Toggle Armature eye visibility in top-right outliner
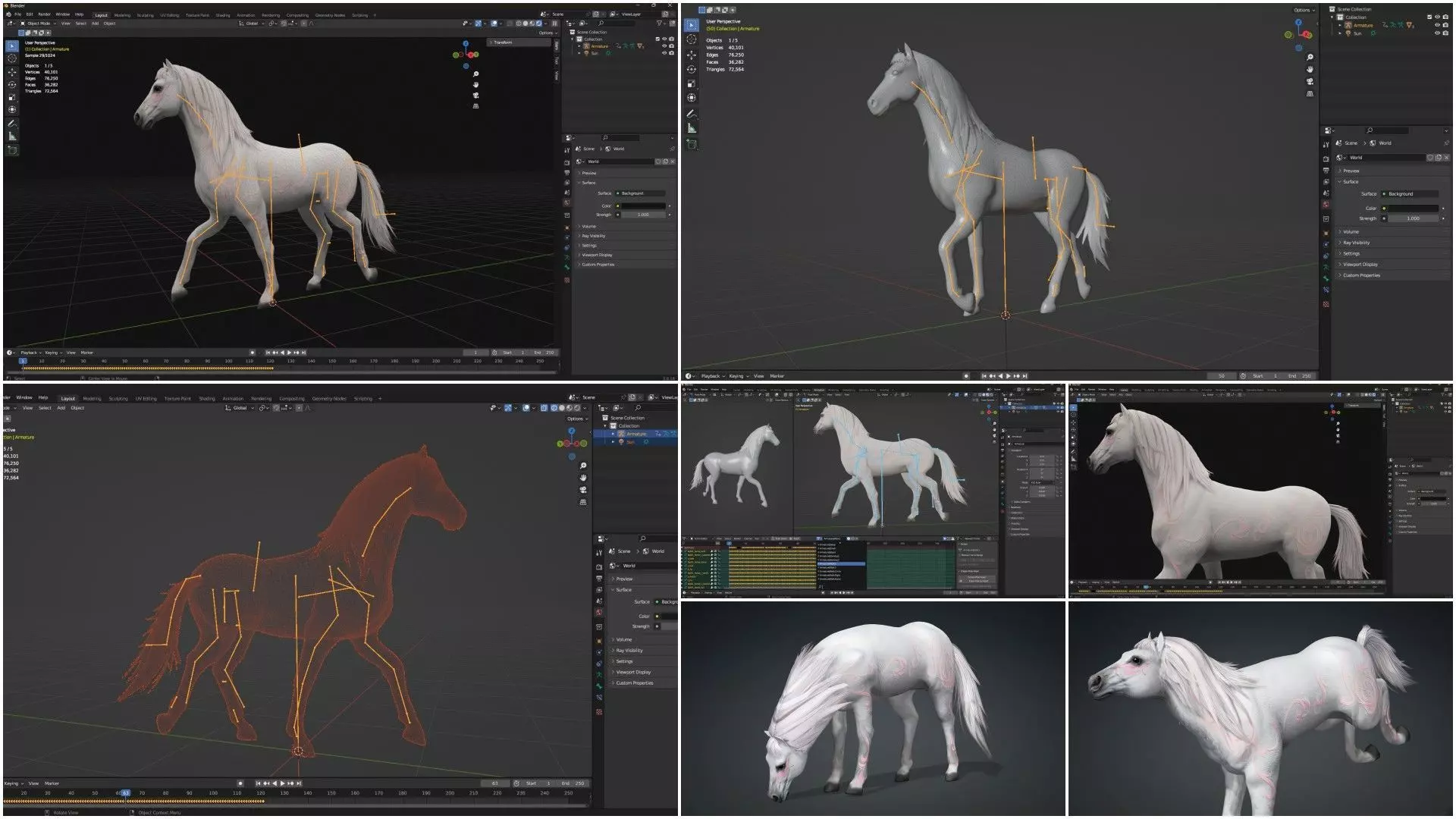The width and height of the screenshot is (1456, 819). [1436, 25]
